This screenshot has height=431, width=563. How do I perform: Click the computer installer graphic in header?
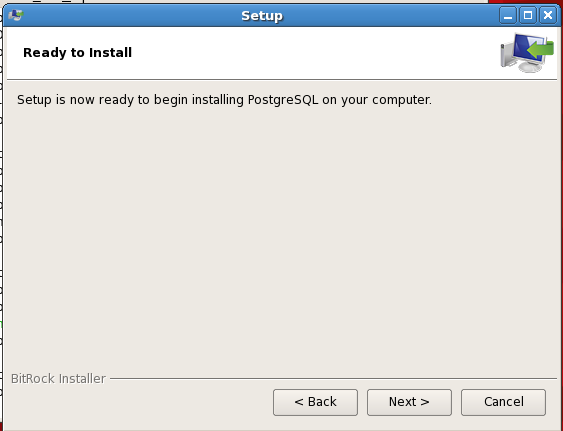click(527, 52)
